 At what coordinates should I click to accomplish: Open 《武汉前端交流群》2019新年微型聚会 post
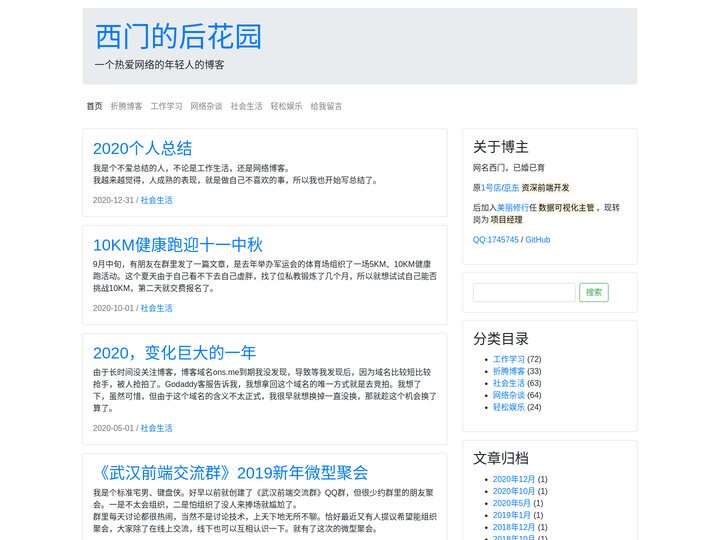(x=231, y=472)
